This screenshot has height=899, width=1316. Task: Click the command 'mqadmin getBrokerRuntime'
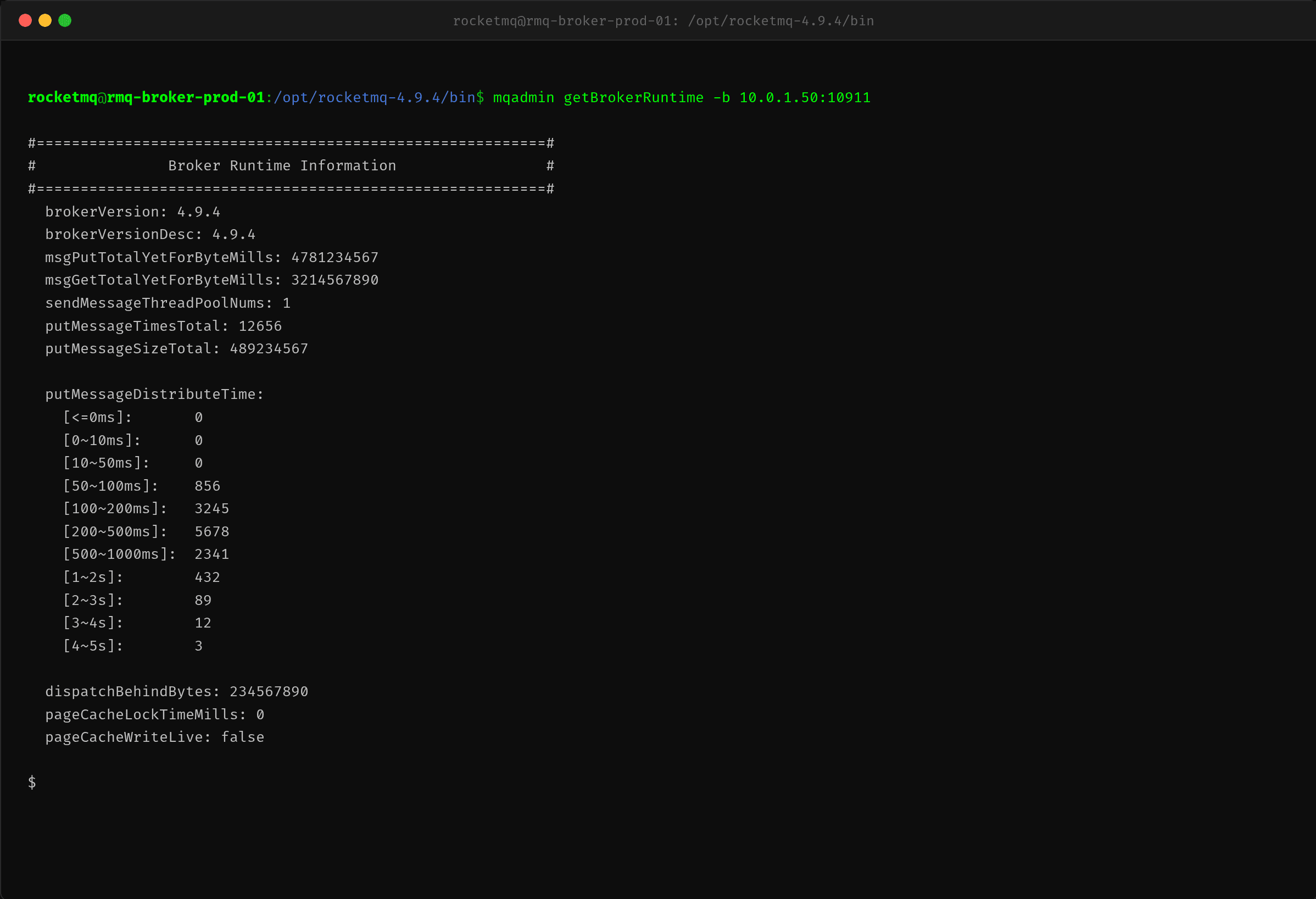(598, 98)
